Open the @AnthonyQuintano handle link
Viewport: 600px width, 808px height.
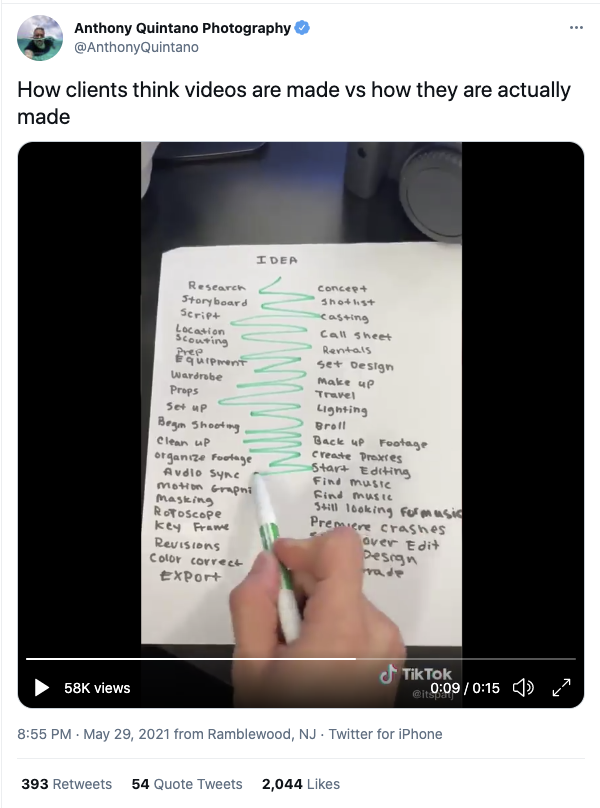[x=137, y=47]
